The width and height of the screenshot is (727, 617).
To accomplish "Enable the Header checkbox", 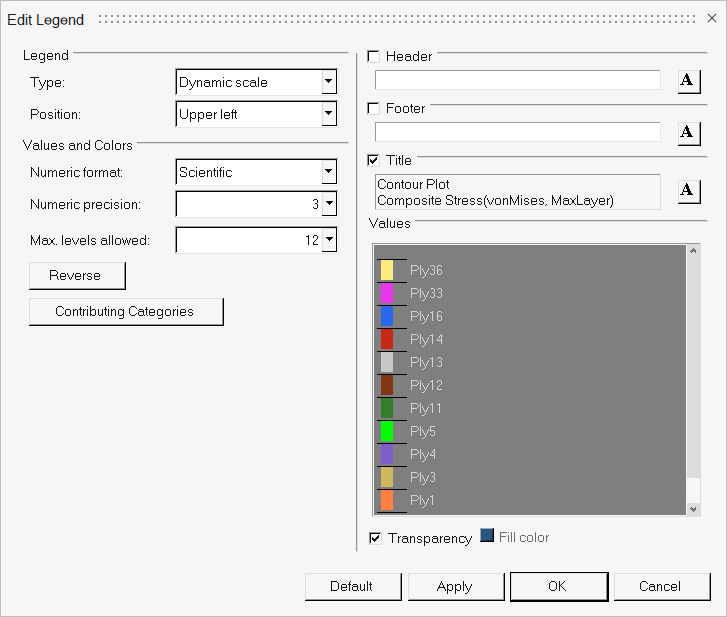I will [375, 56].
